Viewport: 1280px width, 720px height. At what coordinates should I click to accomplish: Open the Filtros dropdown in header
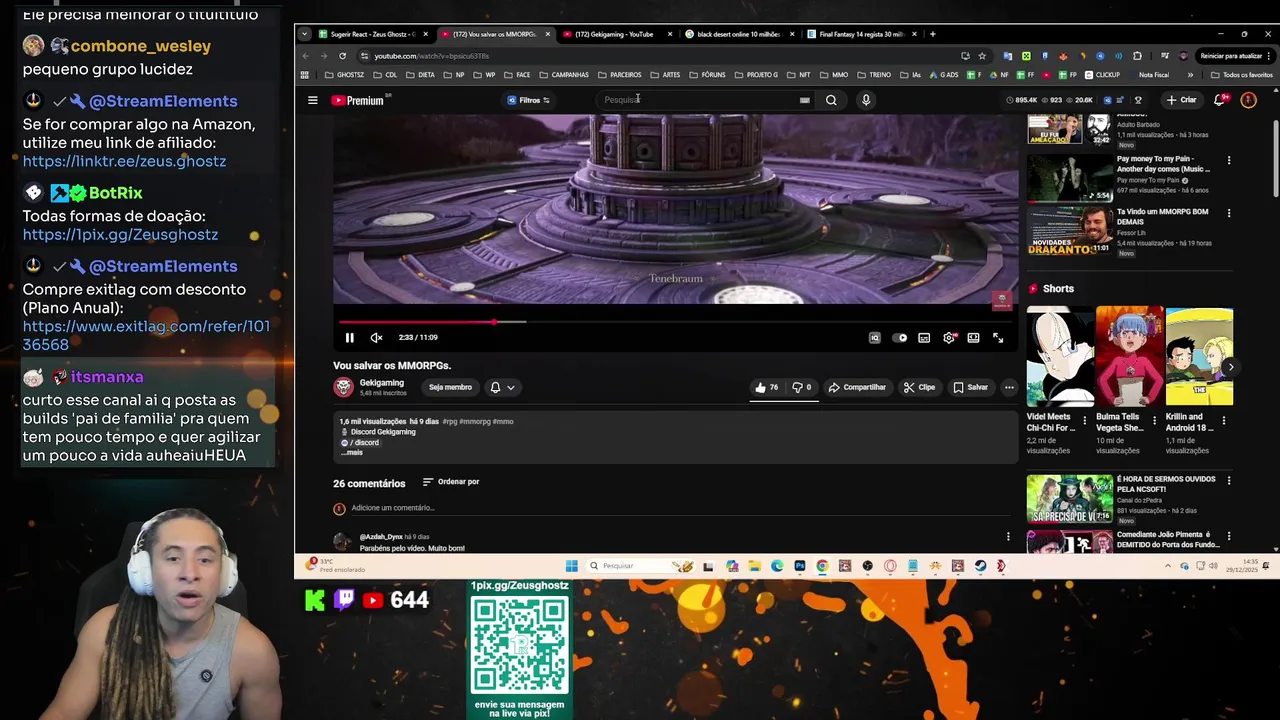coord(528,100)
